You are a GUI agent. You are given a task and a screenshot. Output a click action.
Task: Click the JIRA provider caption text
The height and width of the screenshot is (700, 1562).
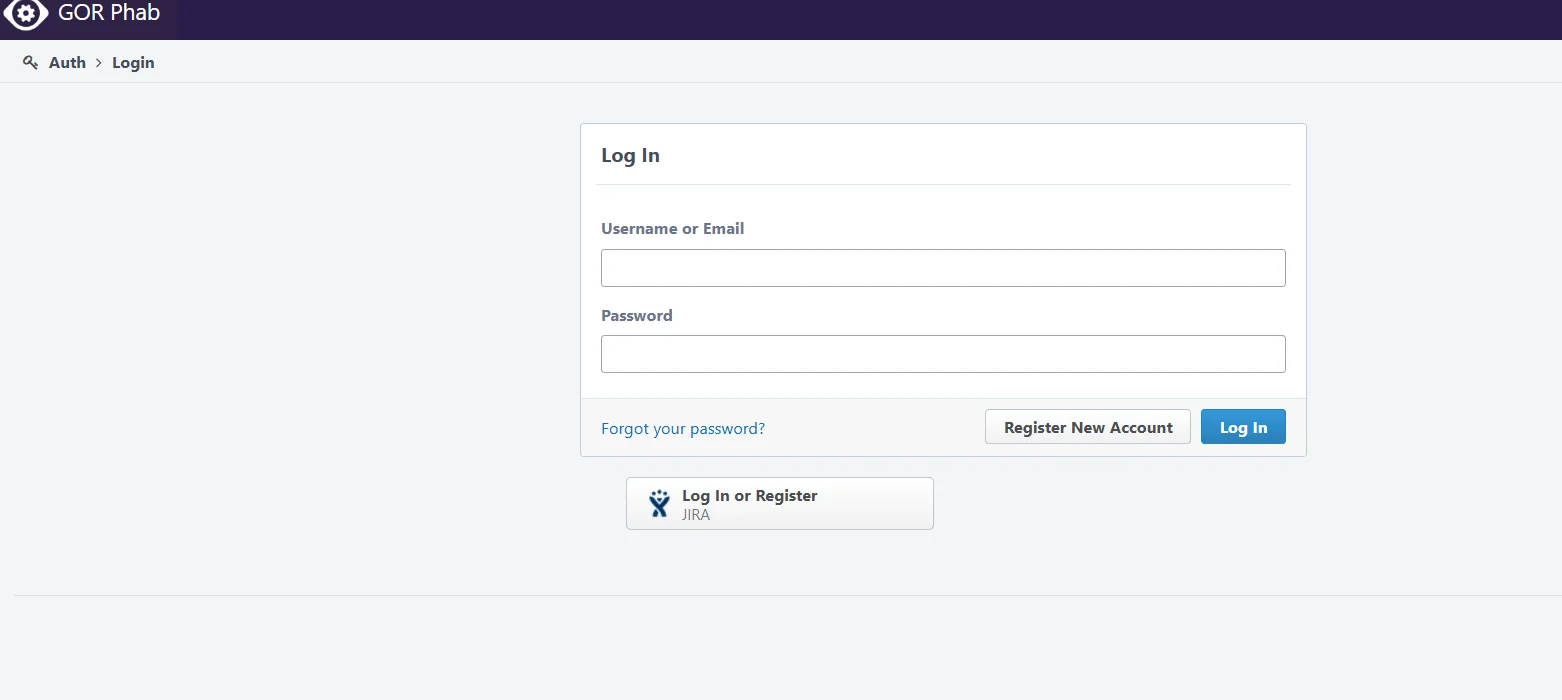click(x=696, y=516)
